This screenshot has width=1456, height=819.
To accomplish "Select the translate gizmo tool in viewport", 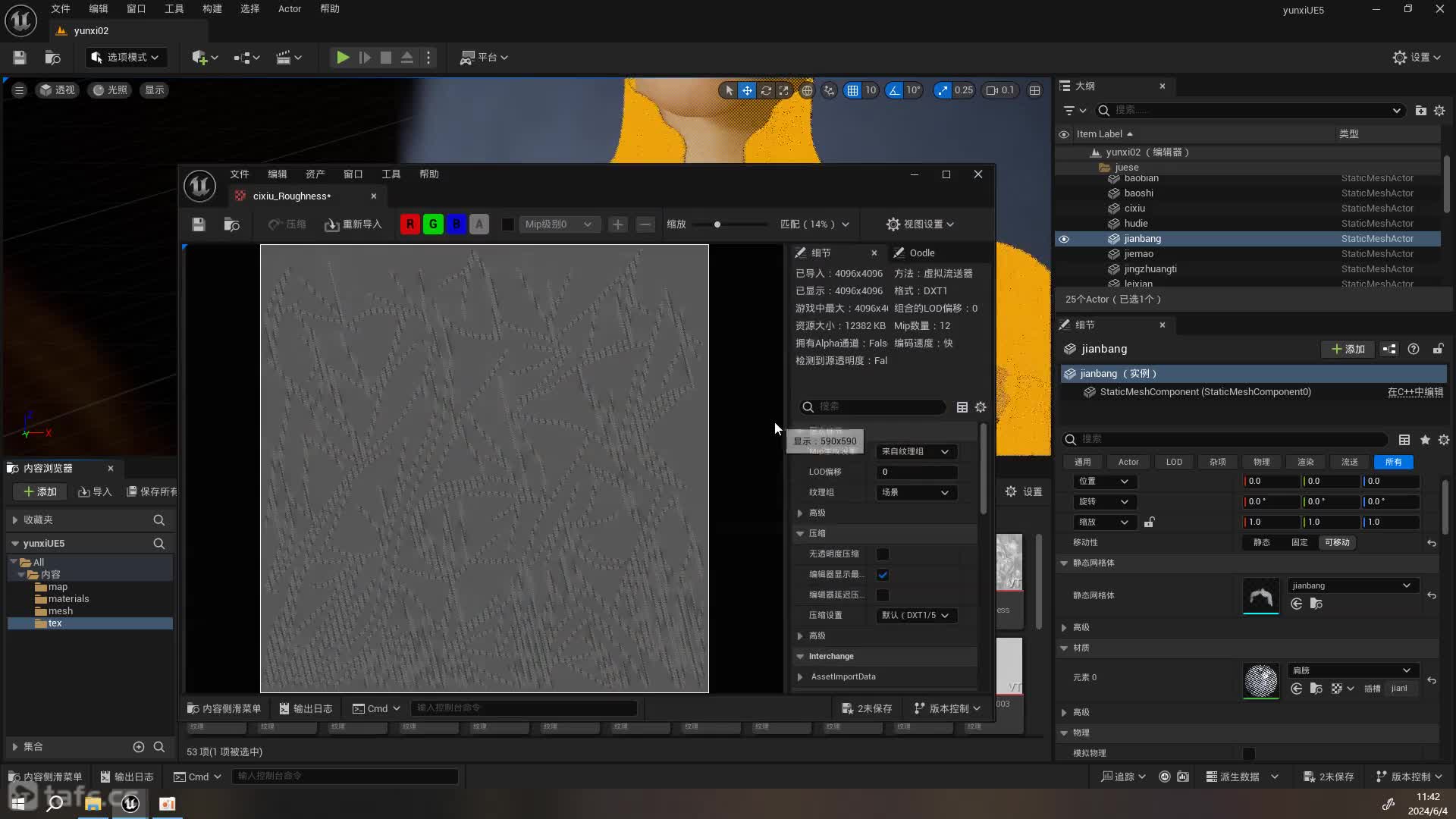I will tap(747, 90).
